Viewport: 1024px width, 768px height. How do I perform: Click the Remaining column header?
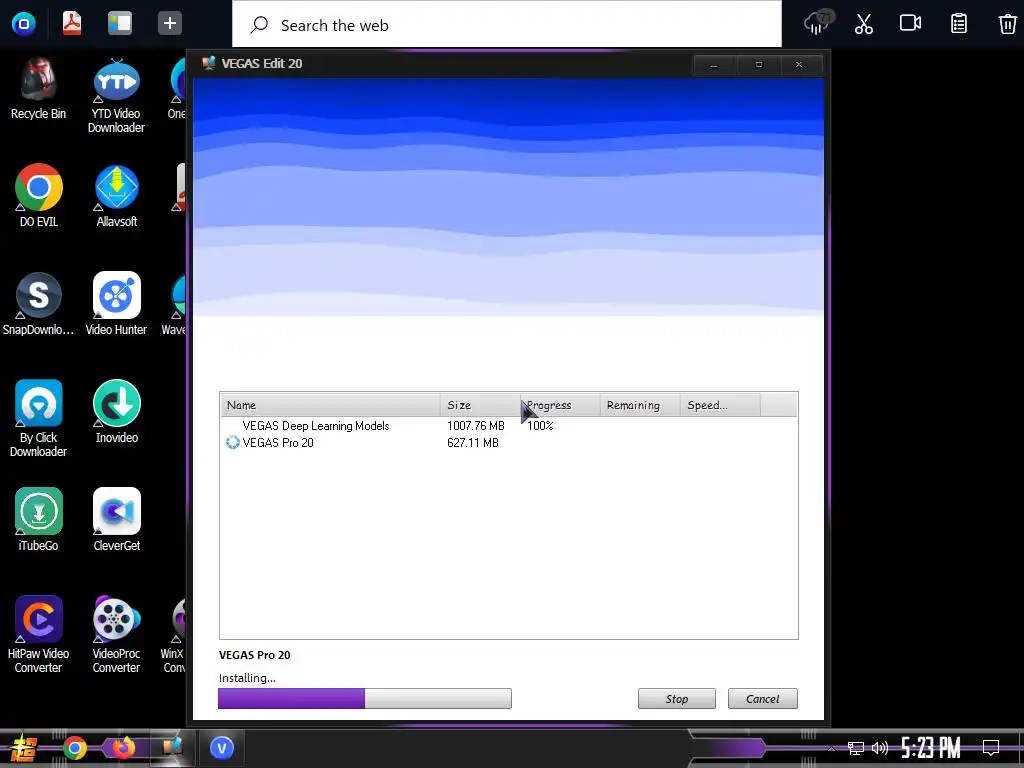[x=640, y=405]
